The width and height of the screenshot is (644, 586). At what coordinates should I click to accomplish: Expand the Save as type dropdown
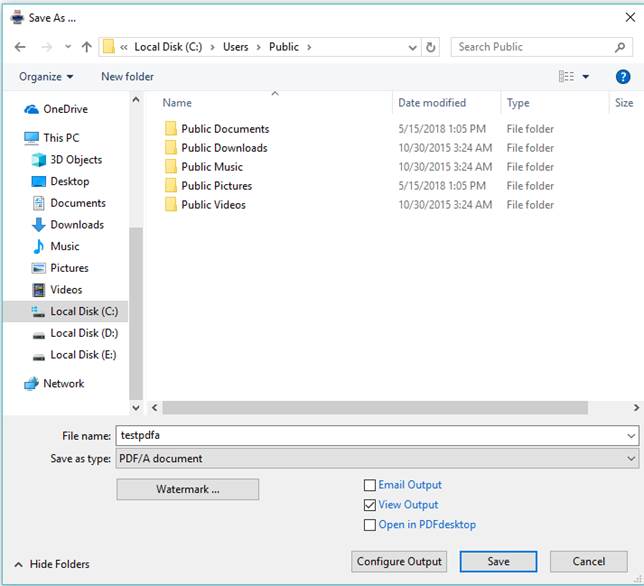(631, 459)
